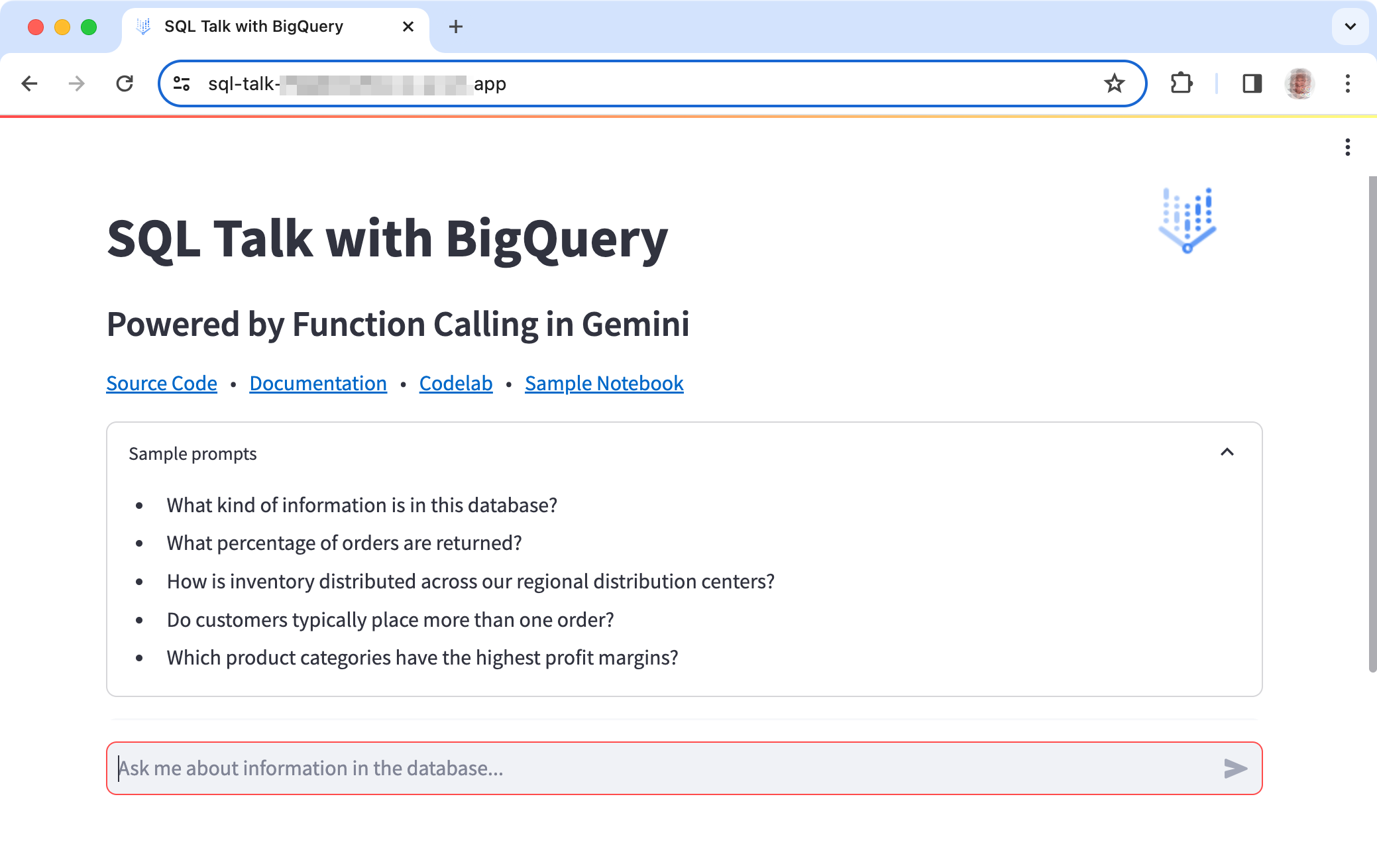Click the Documentation link
Viewport: 1377px width, 868px height.
[x=318, y=383]
